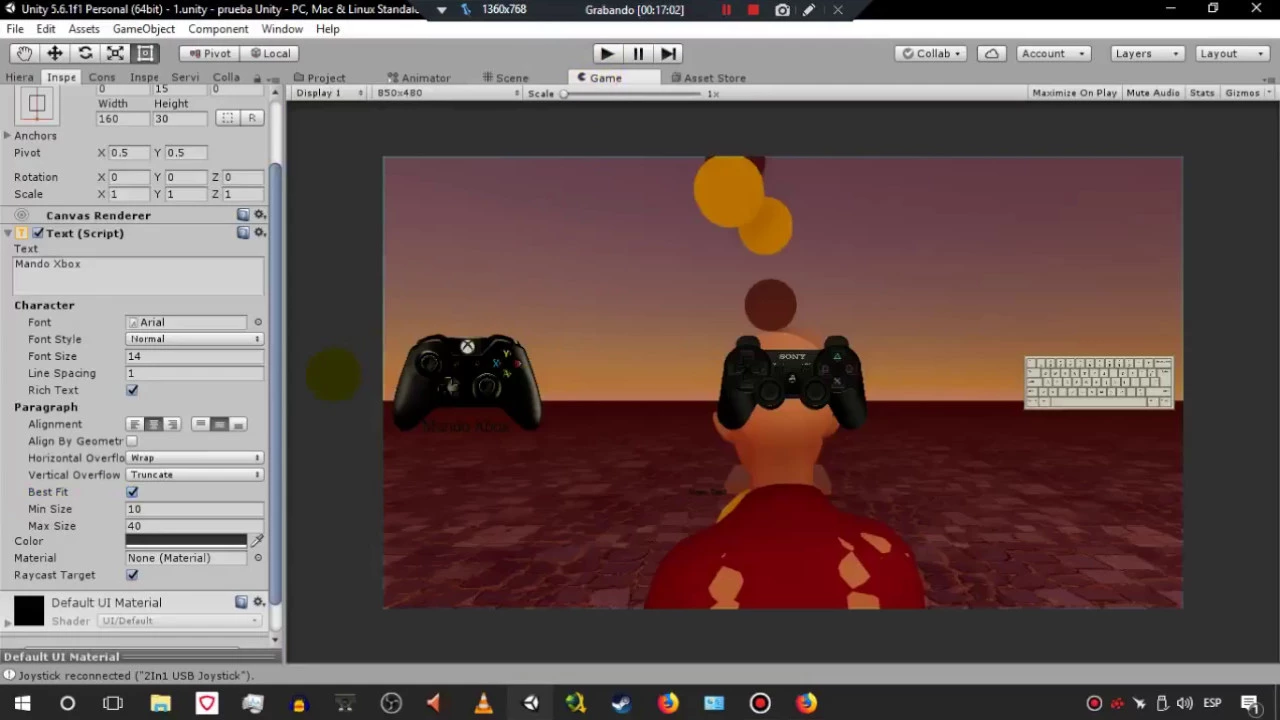This screenshot has height=720, width=1280.
Task: Open Text Script gear settings
Action: (260, 233)
